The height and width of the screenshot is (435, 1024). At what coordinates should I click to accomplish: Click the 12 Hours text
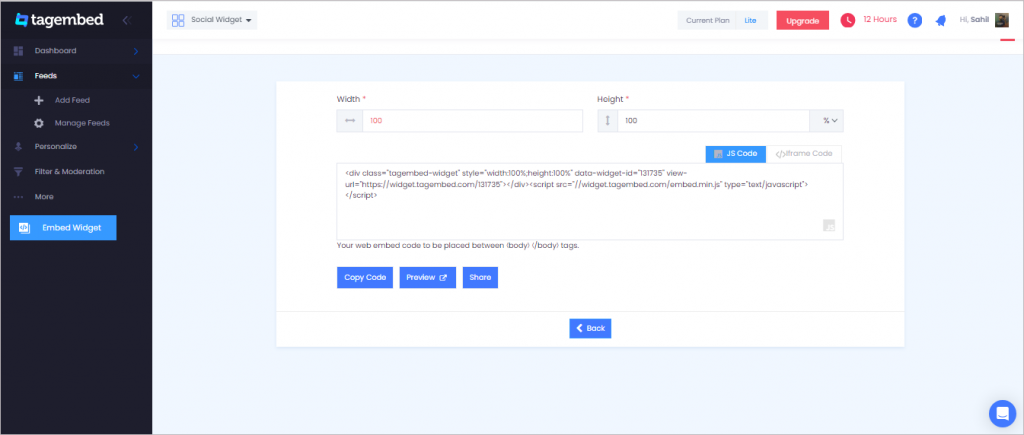(x=880, y=20)
